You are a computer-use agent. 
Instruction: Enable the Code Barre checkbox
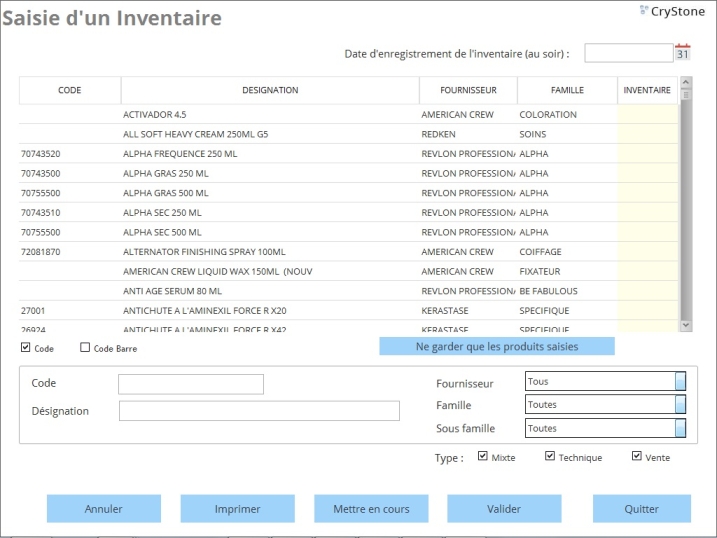click(85, 347)
